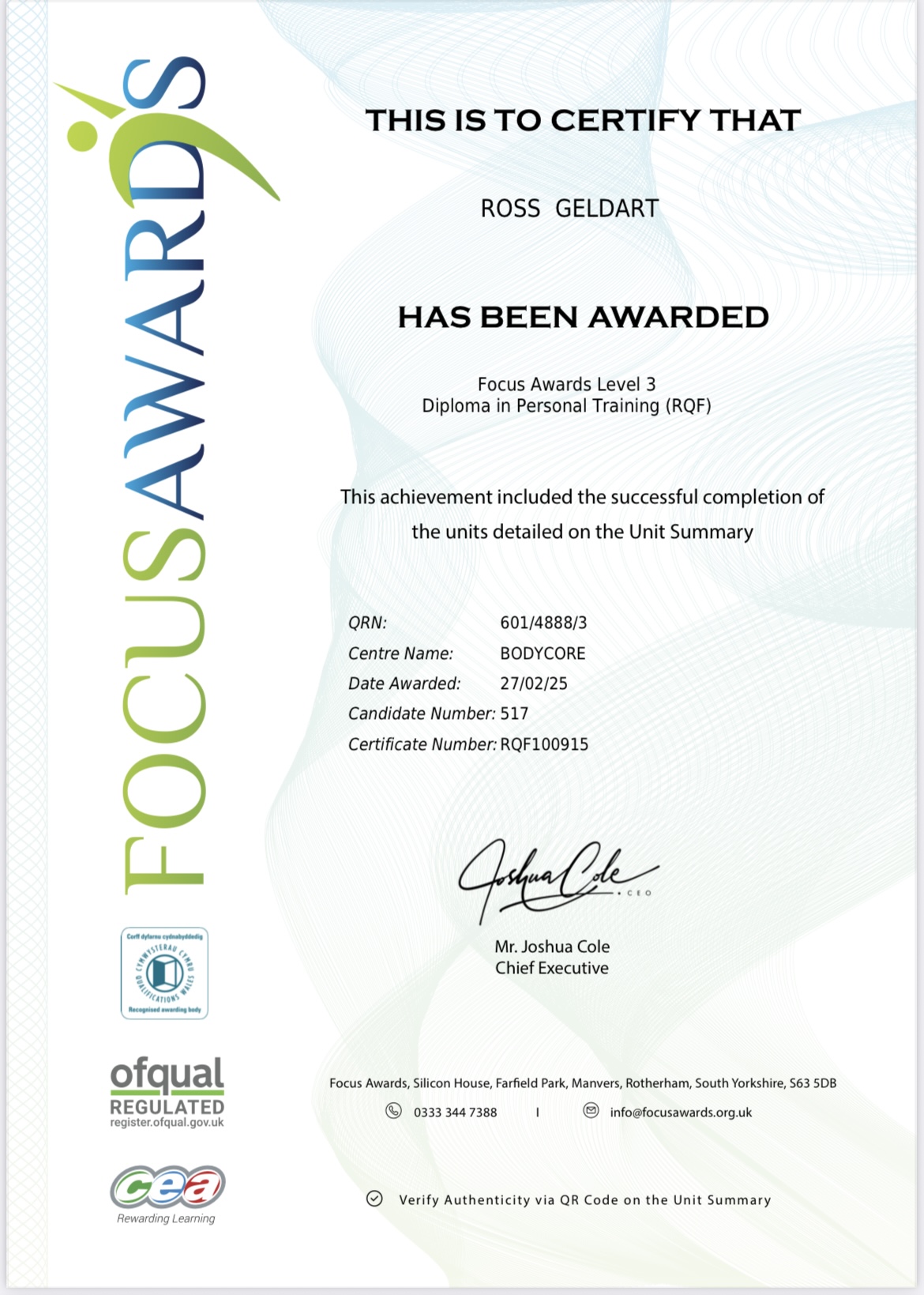
Task: Click the phone icon beside 0333 344 7388
Action: (393, 1111)
